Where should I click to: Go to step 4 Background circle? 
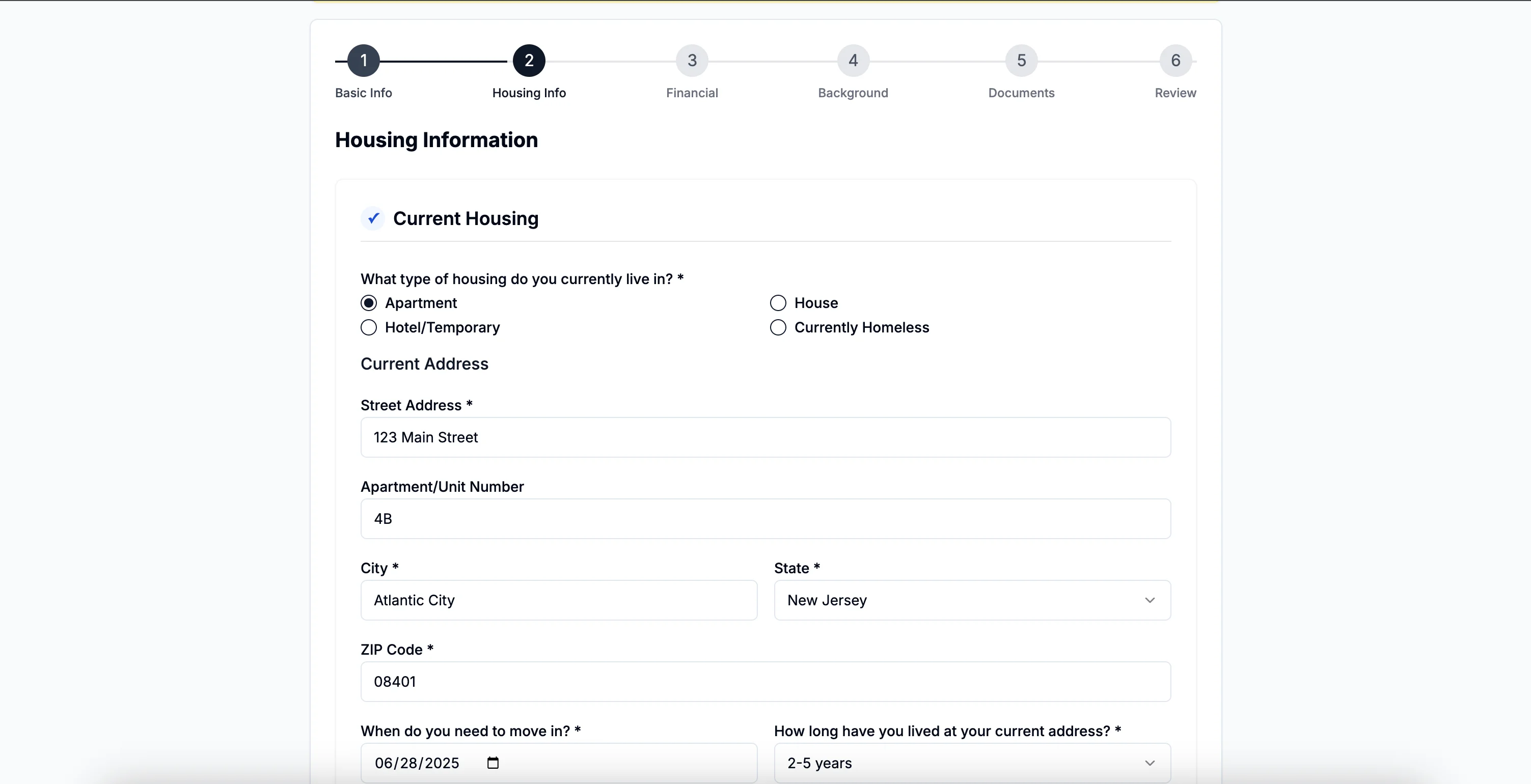(853, 61)
